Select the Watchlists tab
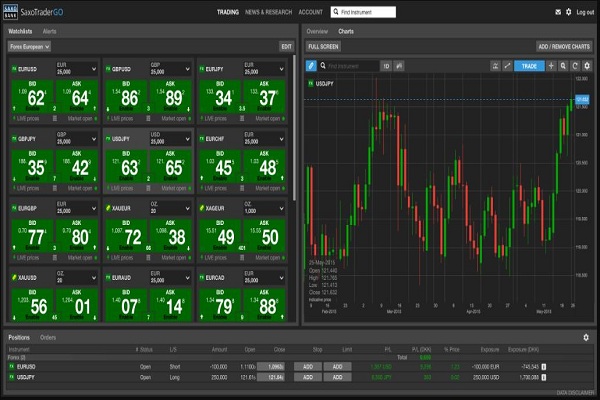 pyautogui.click(x=20, y=31)
